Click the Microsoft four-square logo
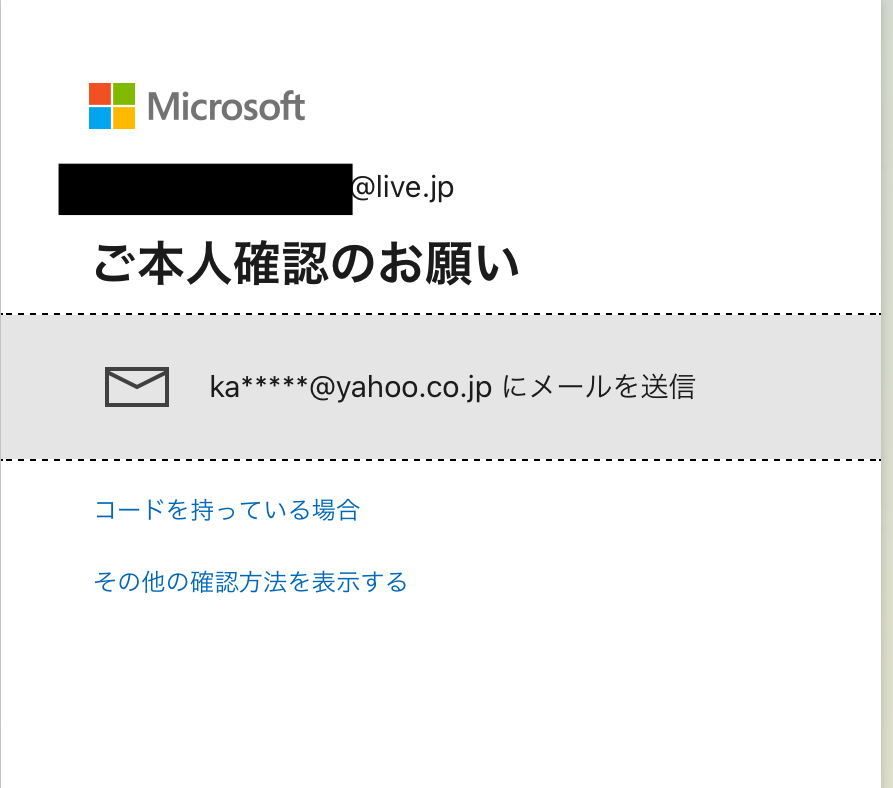Image resolution: width=893 pixels, height=788 pixels. (x=112, y=106)
